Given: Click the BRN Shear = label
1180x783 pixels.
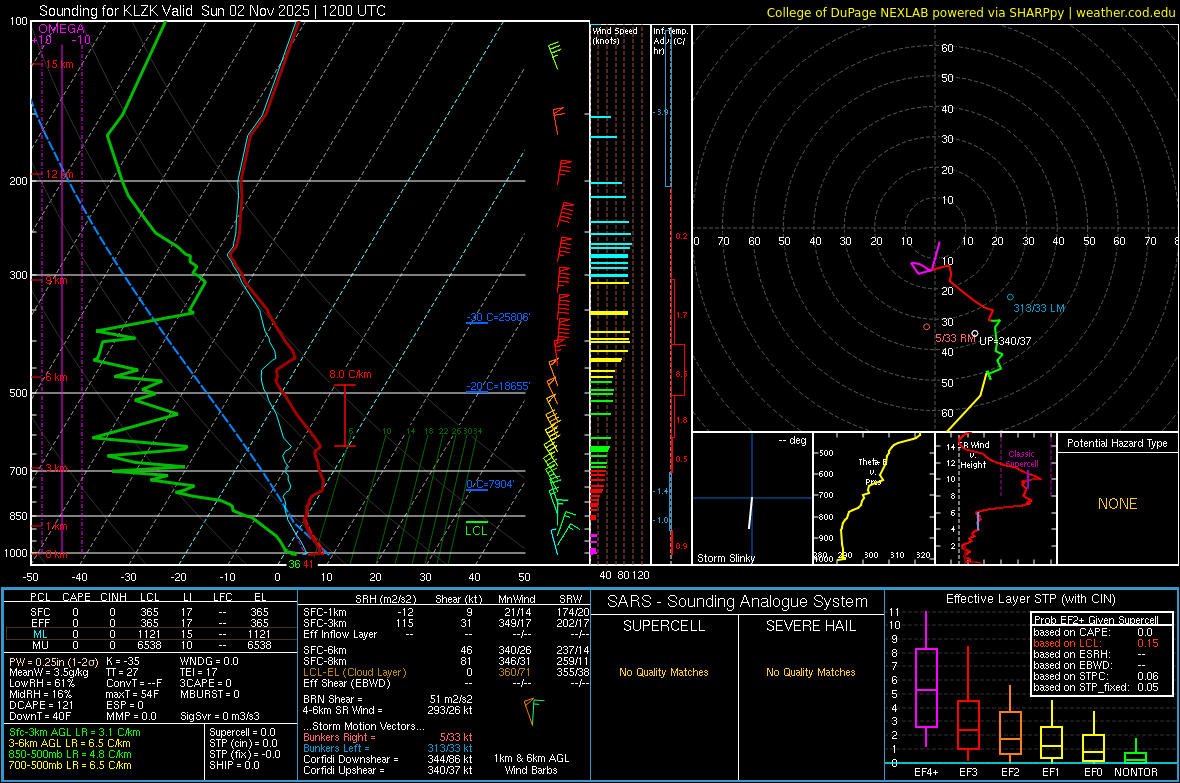Looking at the screenshot, I should 333,699.
